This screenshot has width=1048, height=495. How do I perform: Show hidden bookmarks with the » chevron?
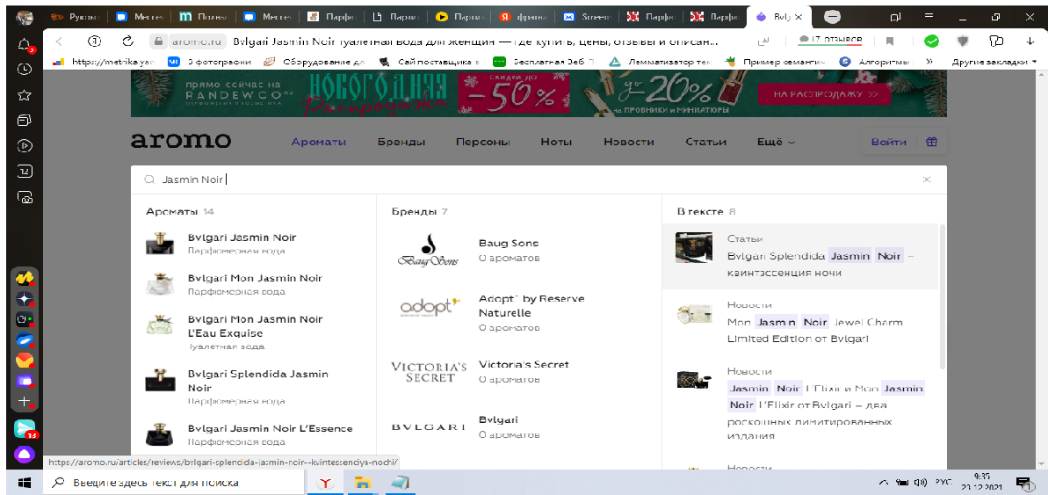pyautogui.click(x=929, y=61)
